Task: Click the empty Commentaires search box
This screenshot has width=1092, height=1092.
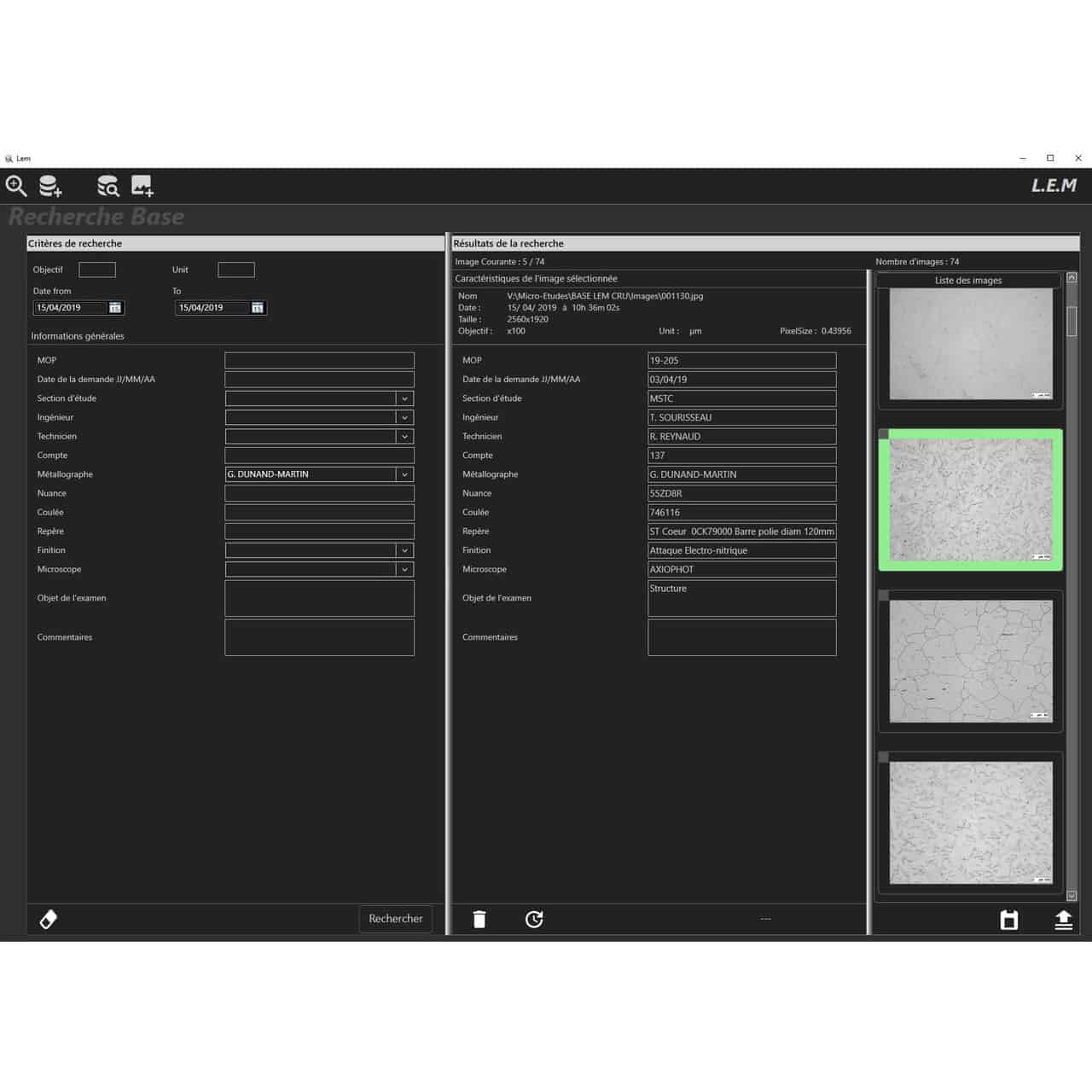Action: 319,637
